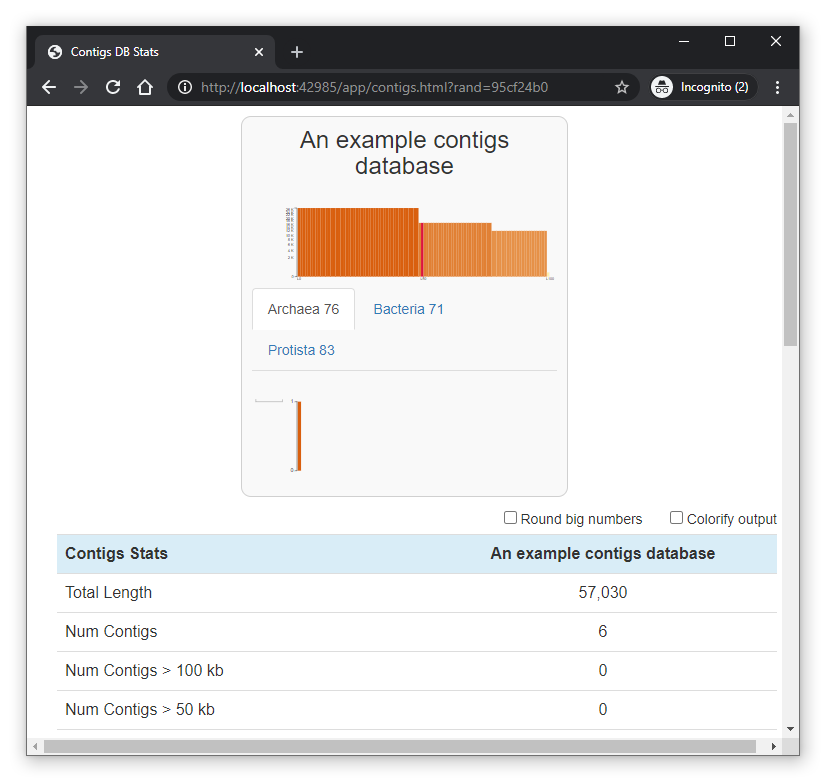
Task: Go to the browser home page
Action: click(145, 88)
